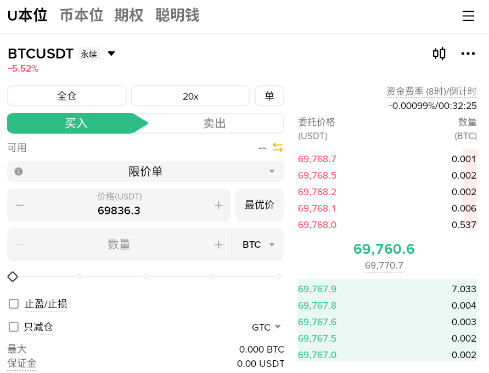Click the 最优价 best price button
Viewport: 489px width, 373px height.
pos(260,205)
